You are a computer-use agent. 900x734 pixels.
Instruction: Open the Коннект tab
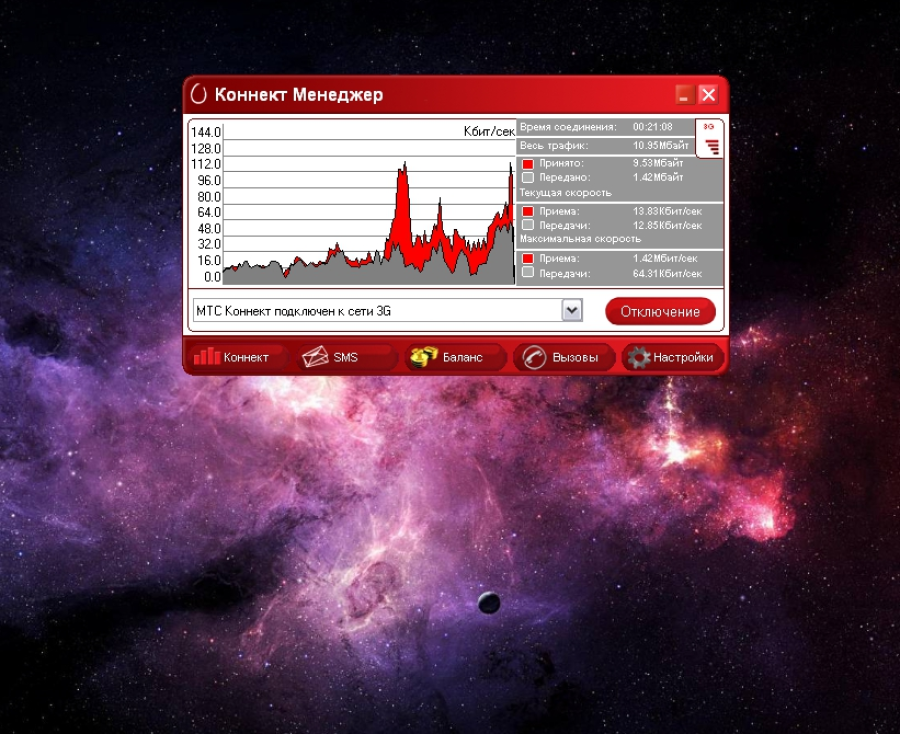click(x=238, y=357)
